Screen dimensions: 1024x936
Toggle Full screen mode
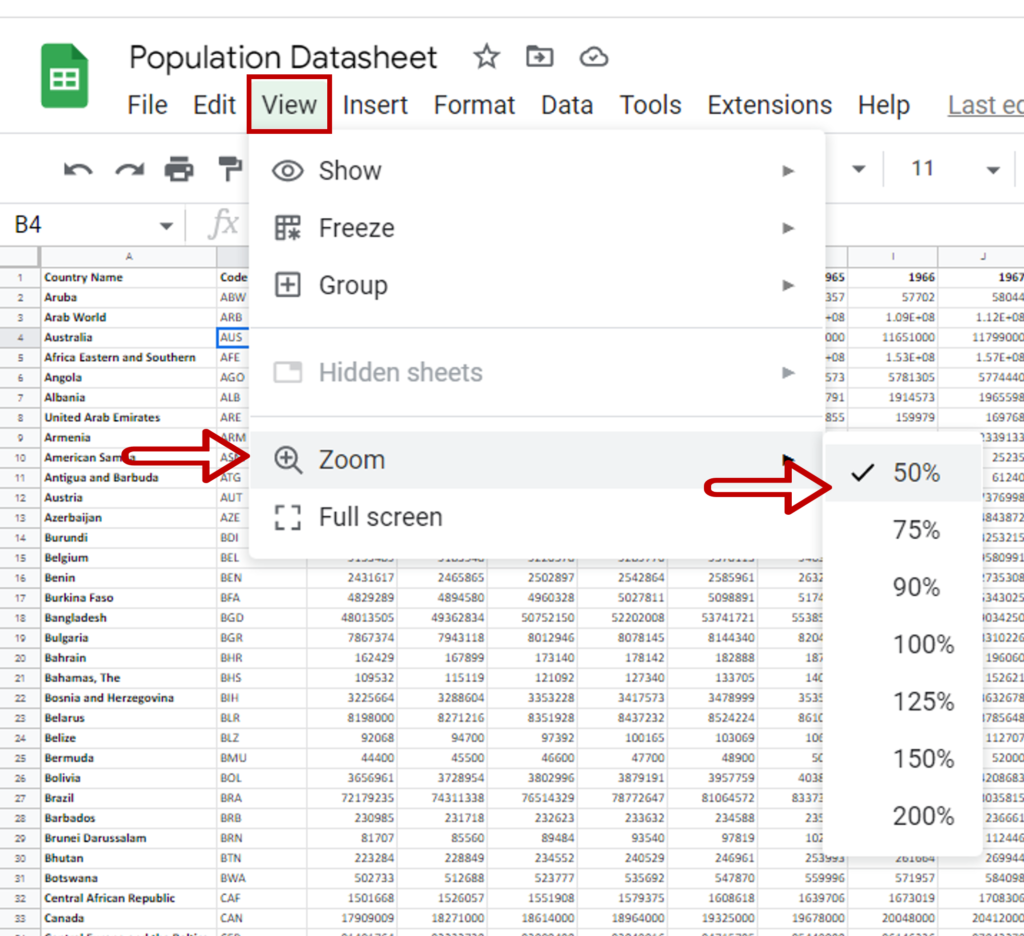(x=379, y=517)
